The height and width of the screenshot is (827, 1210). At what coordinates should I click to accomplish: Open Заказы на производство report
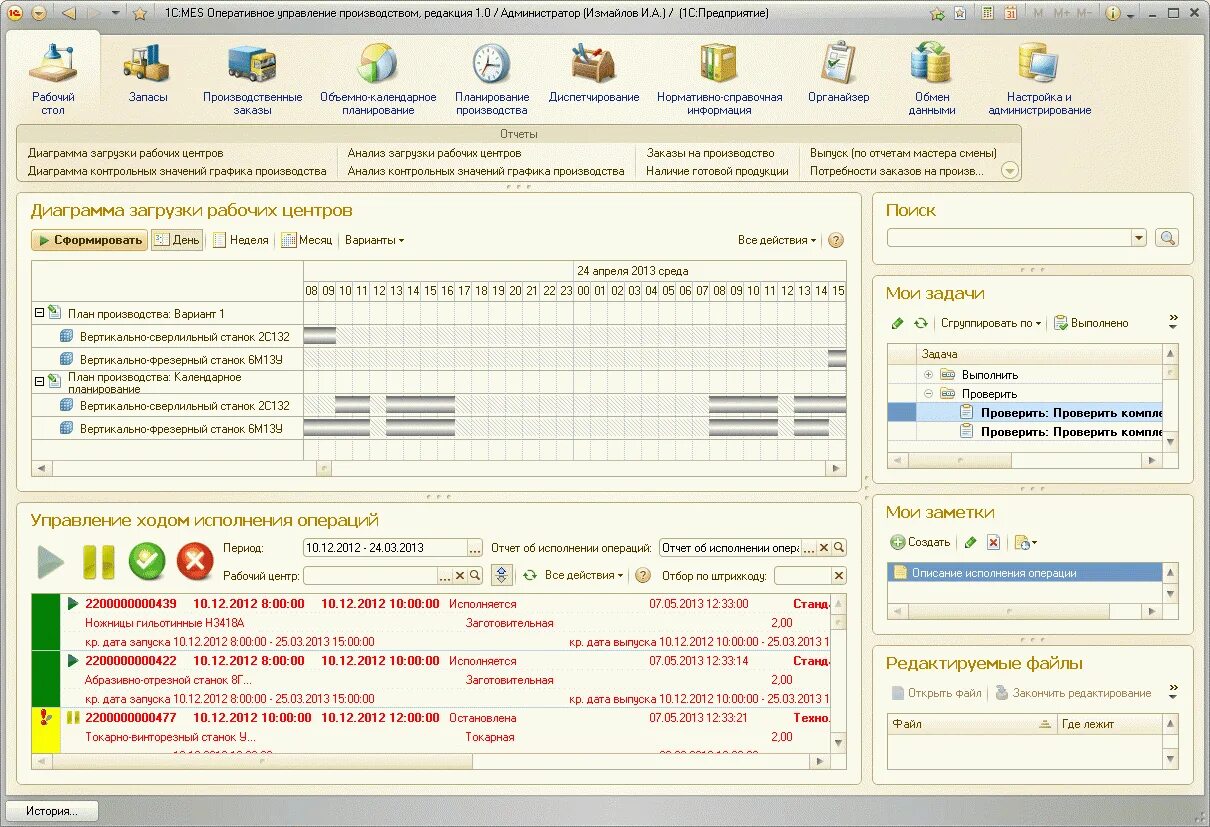coord(710,153)
